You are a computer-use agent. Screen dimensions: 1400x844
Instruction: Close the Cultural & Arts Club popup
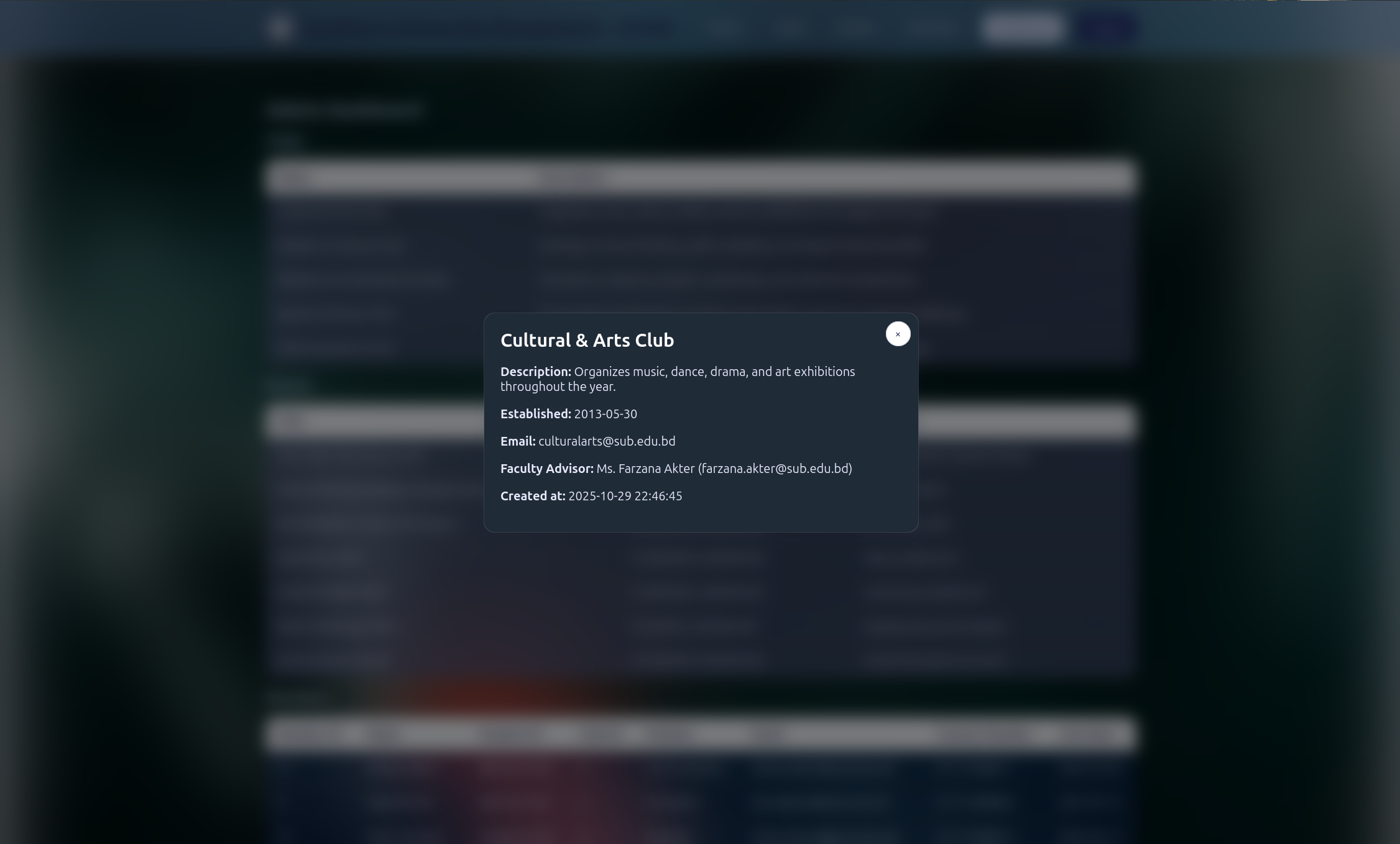click(x=898, y=334)
